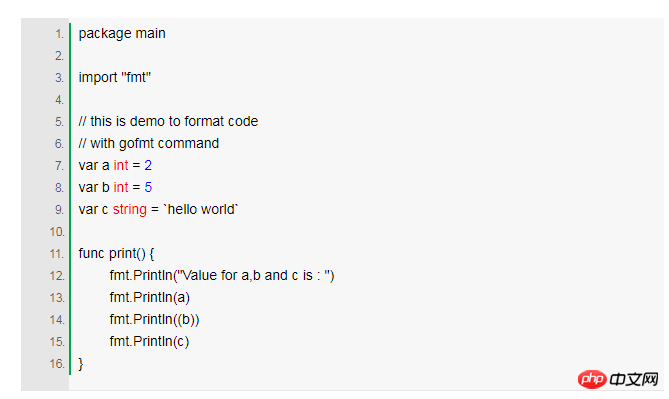Click the red 'int' keyword on line 7
This screenshot has width=669, height=399.
tap(121, 166)
